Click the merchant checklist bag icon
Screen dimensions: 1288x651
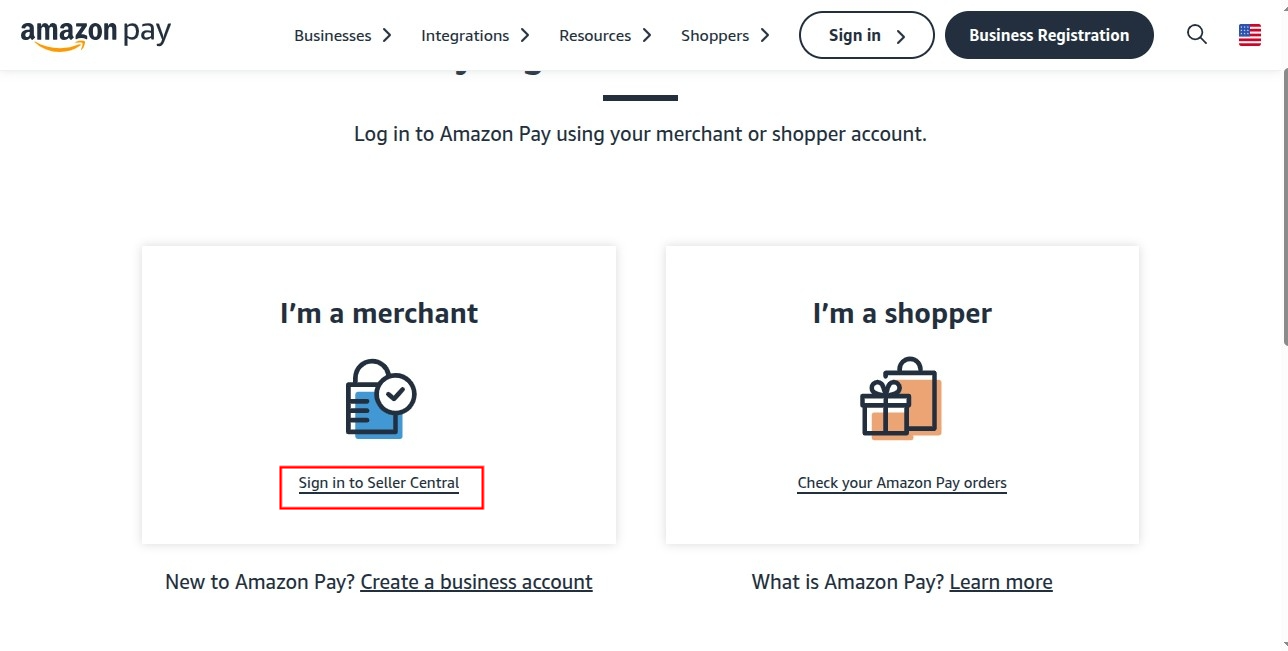(380, 398)
